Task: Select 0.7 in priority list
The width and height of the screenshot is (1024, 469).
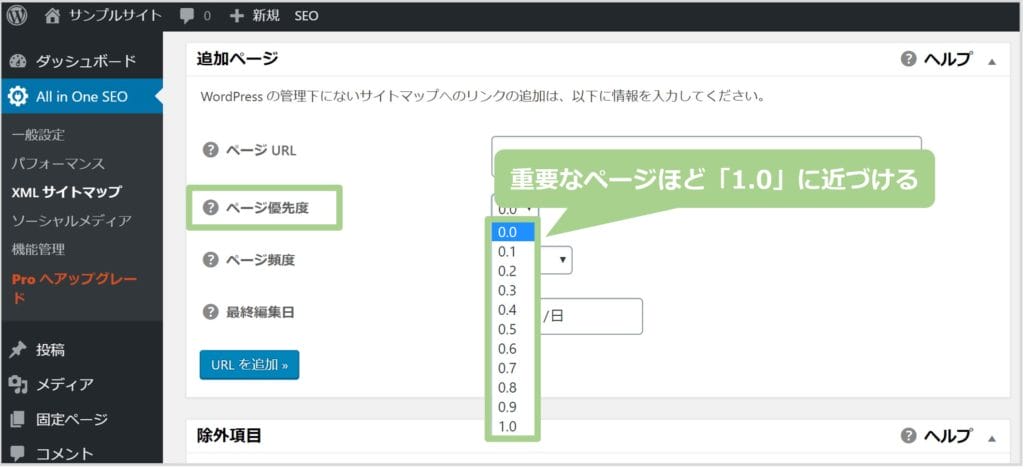Action: (513, 368)
